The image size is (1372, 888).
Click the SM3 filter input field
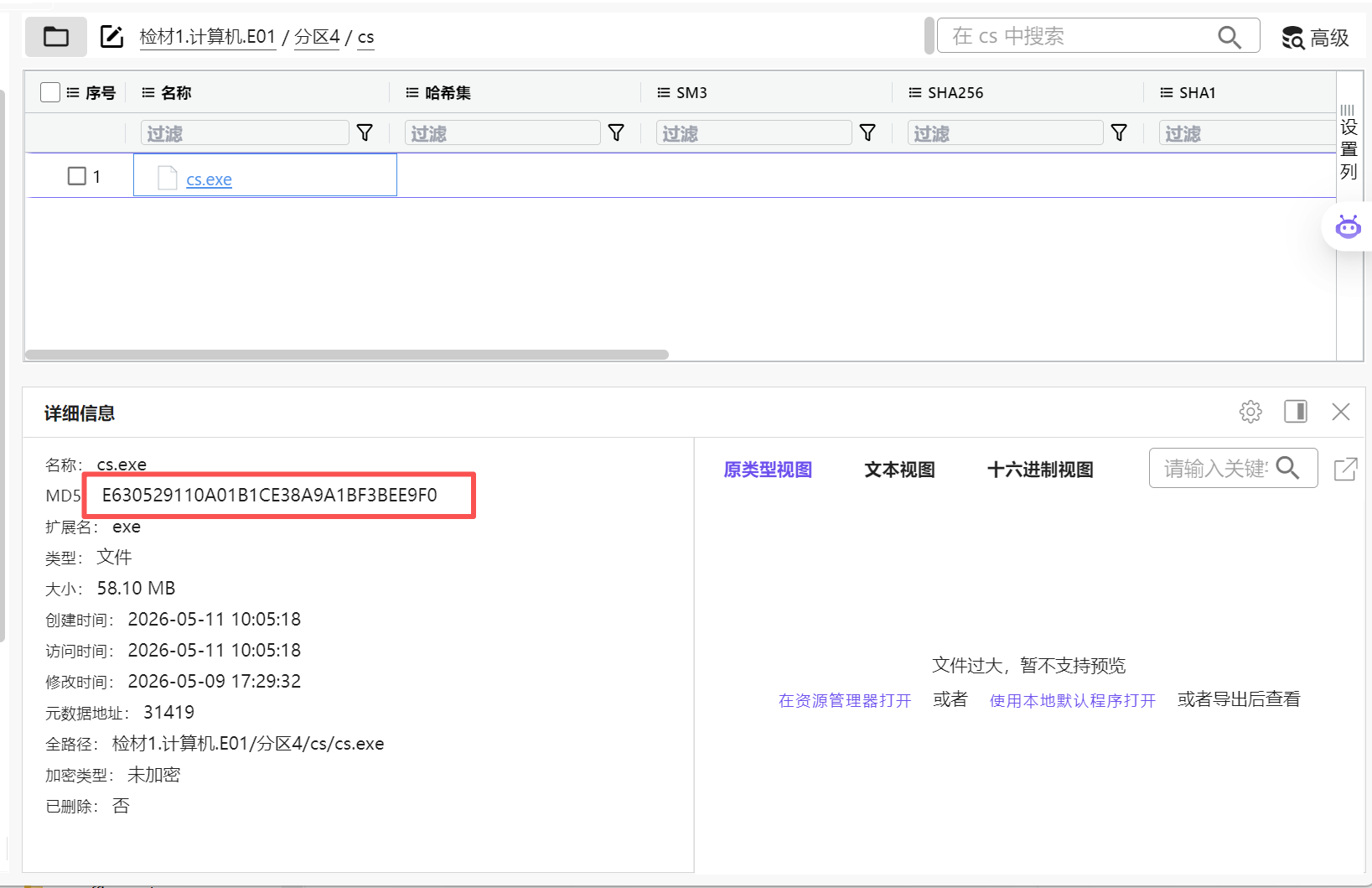(x=754, y=132)
